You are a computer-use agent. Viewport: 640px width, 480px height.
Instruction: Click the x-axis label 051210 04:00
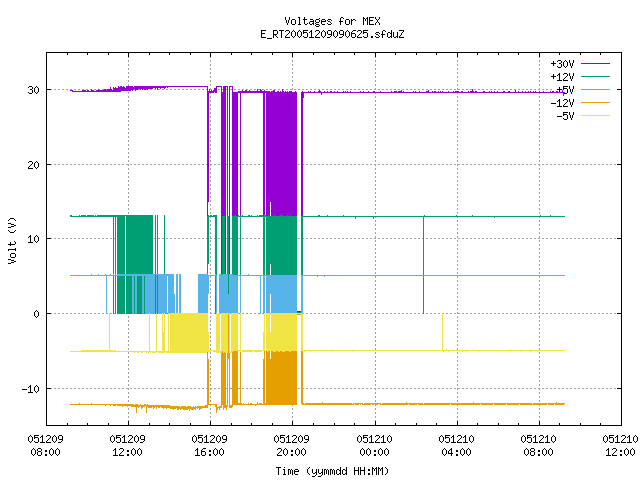[456, 445]
